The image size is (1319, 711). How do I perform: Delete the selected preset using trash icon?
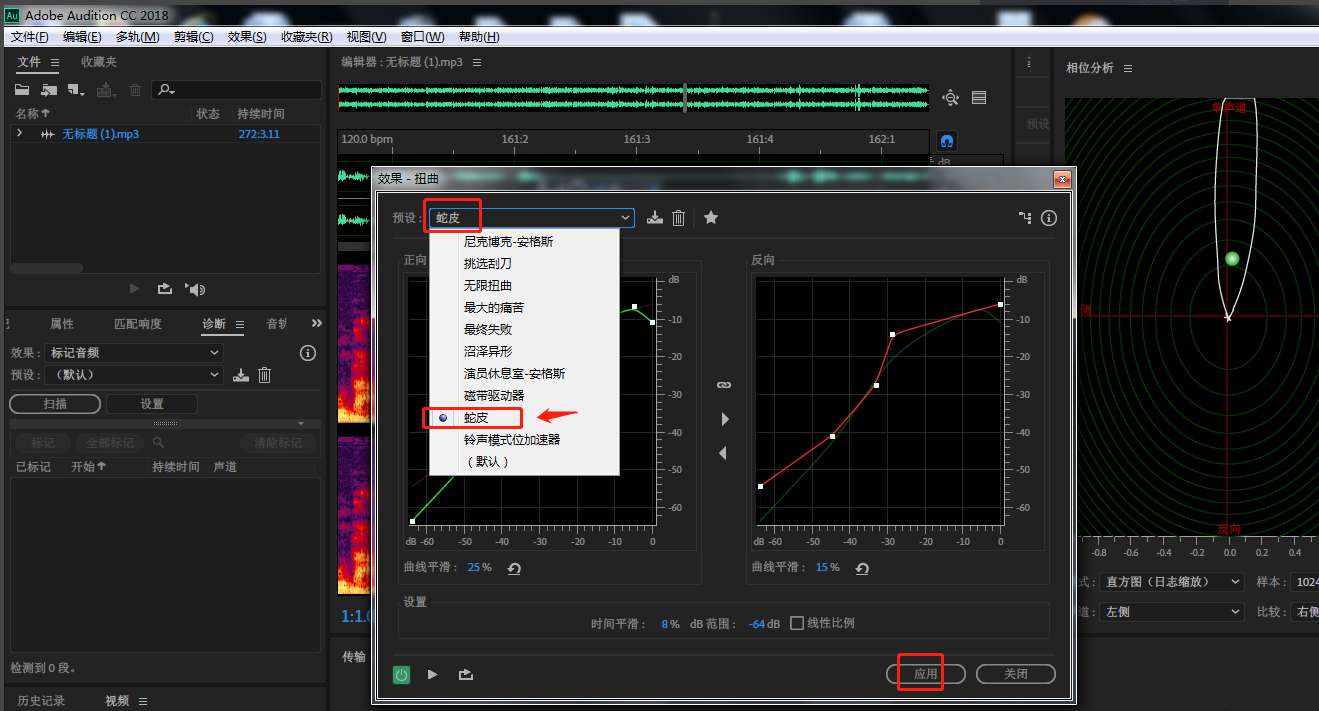pyautogui.click(x=679, y=217)
